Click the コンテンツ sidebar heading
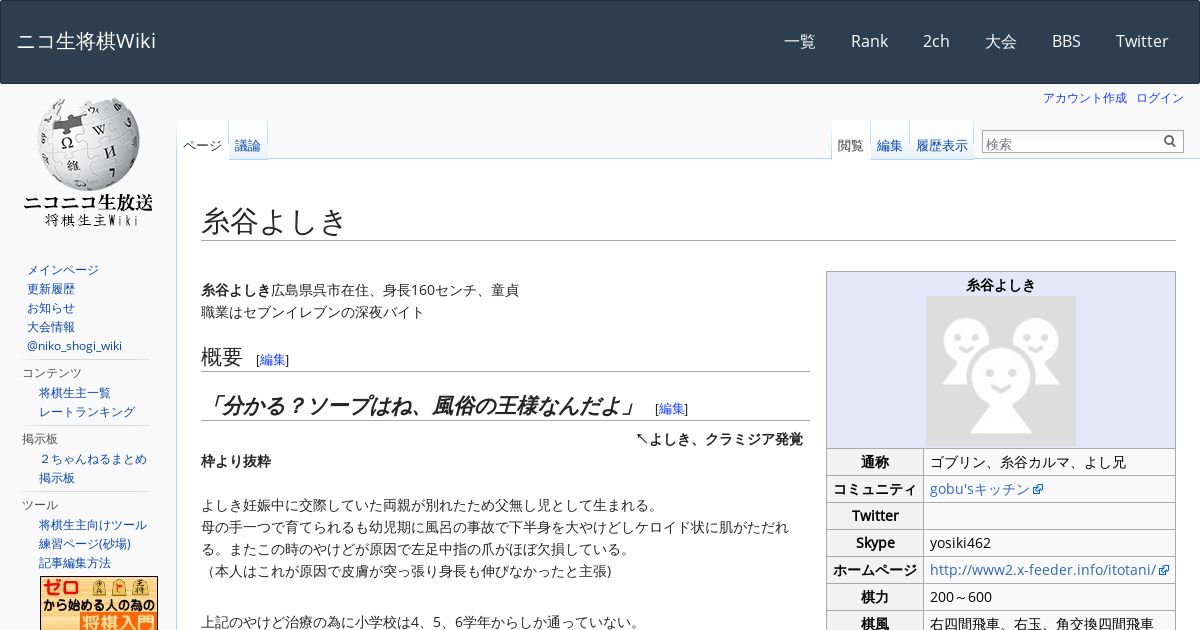This screenshot has width=1200, height=630. point(52,373)
